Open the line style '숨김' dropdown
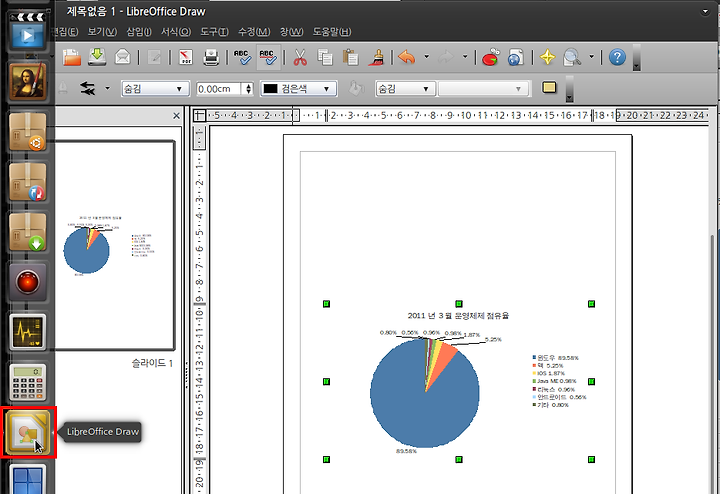The image size is (720, 494). click(x=155, y=89)
